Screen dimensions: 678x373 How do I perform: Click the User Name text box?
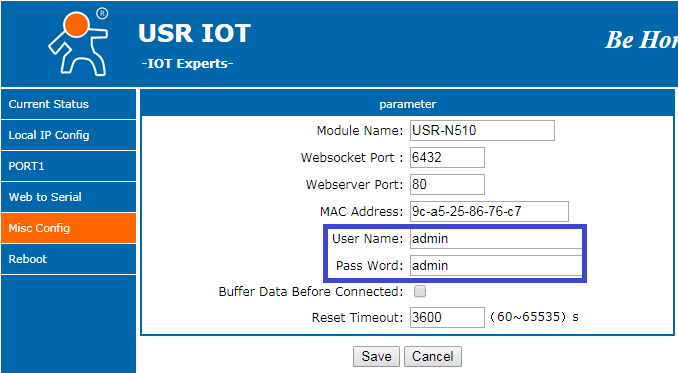496,239
